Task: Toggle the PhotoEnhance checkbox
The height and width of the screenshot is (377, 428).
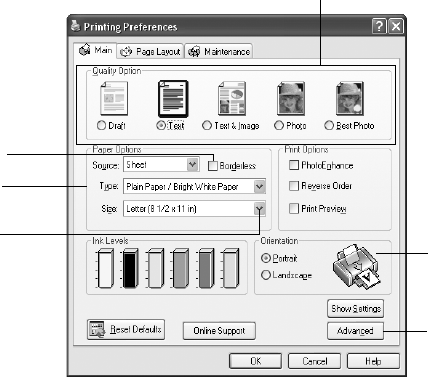Action: point(294,165)
